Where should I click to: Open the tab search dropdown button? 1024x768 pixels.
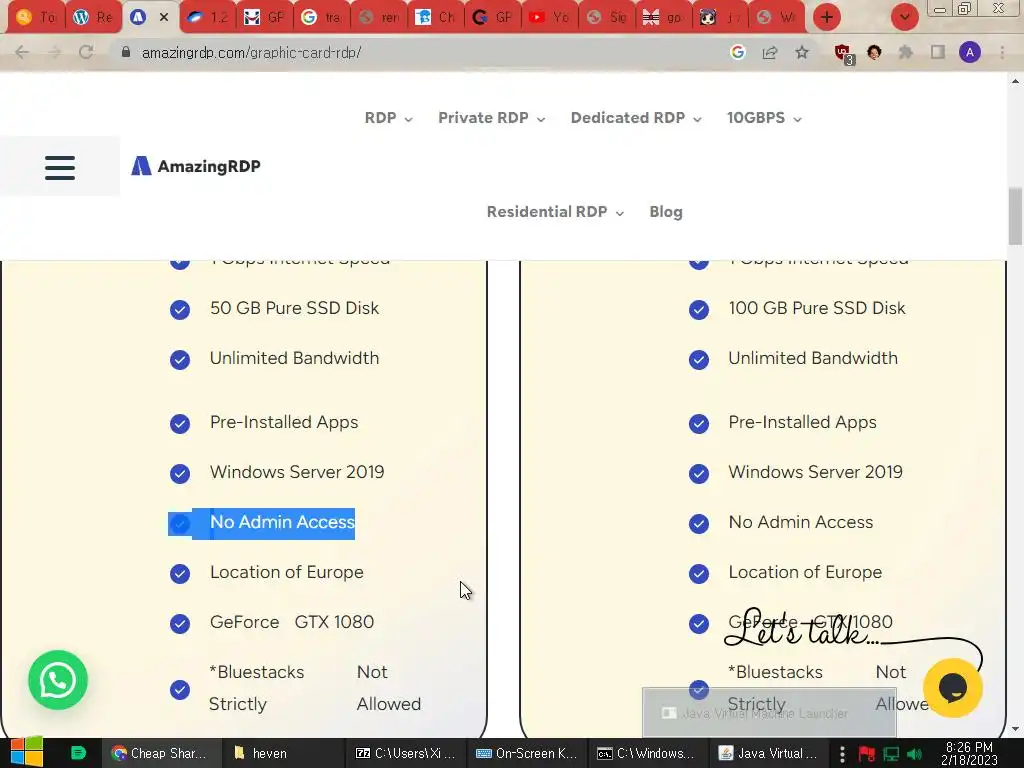coord(904,17)
